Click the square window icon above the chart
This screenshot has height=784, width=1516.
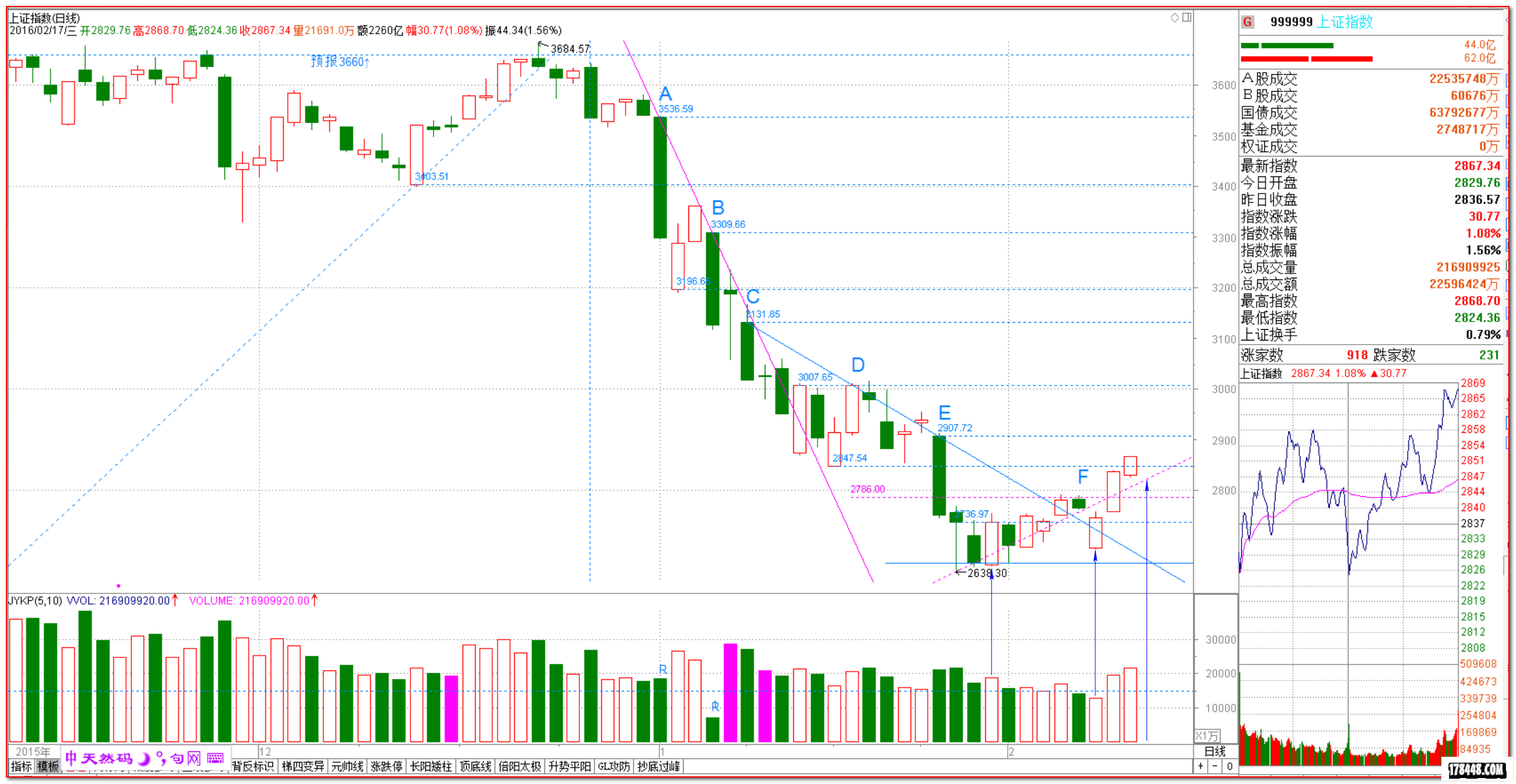pos(1187,18)
